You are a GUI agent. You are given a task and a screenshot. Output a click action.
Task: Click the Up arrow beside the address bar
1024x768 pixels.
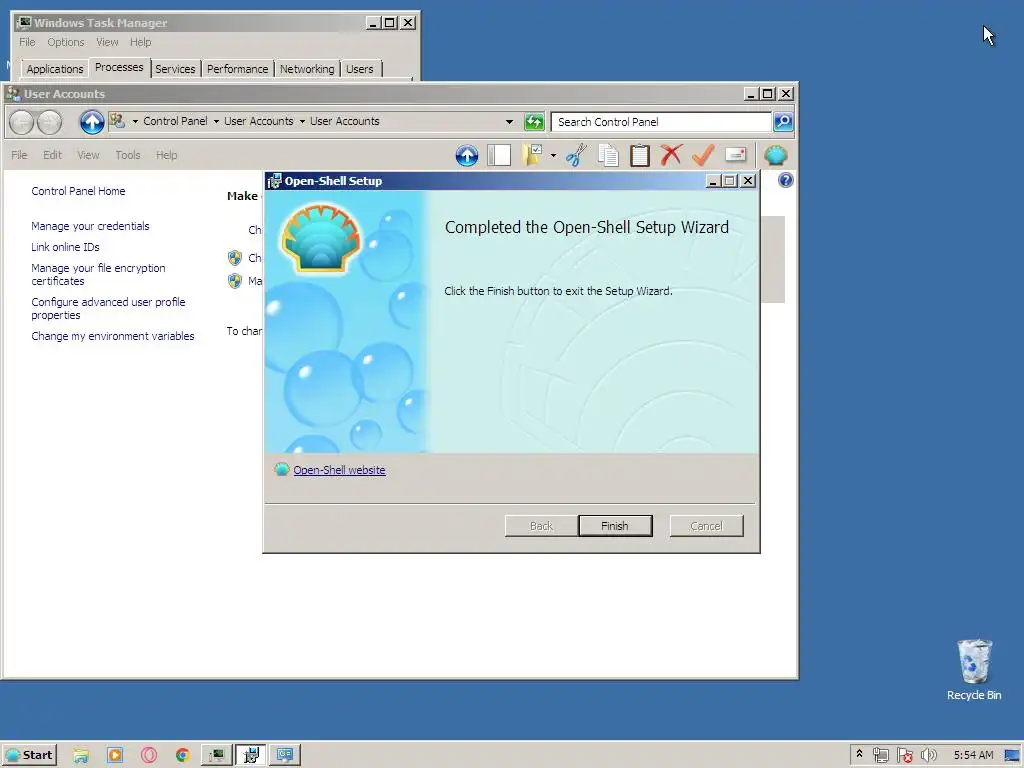click(92, 121)
